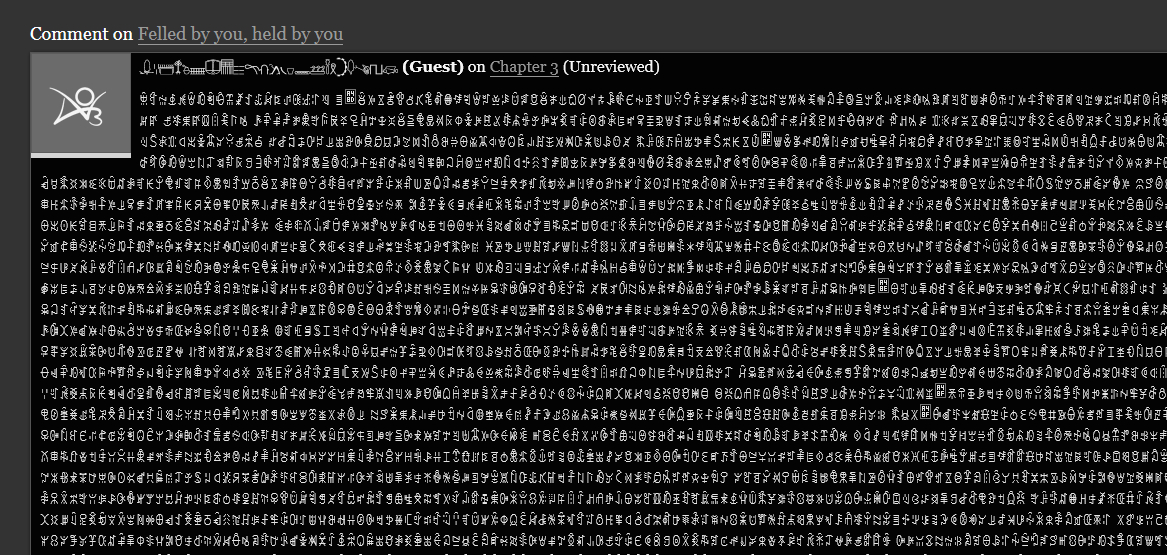The image size is (1167, 555).
Task: Click the hieroglyphic guest username
Action: tap(269, 68)
